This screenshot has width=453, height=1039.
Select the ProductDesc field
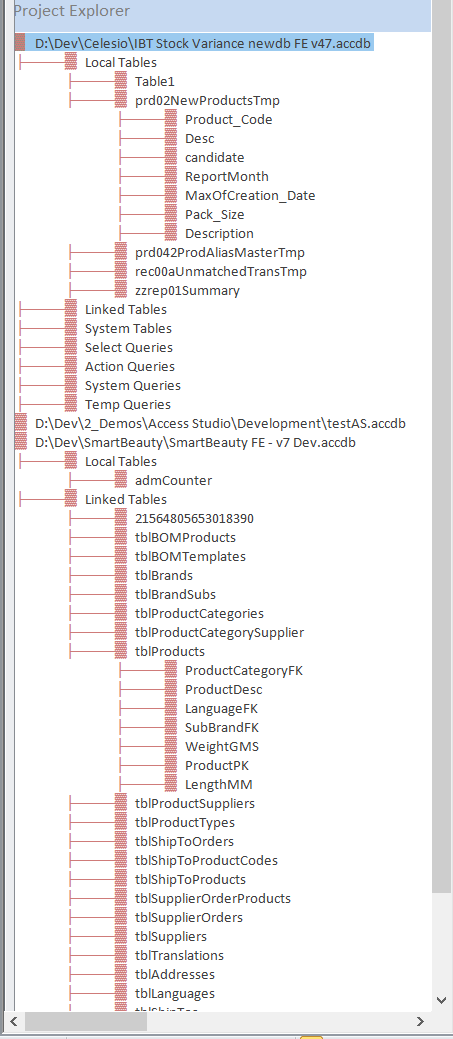[x=224, y=690]
